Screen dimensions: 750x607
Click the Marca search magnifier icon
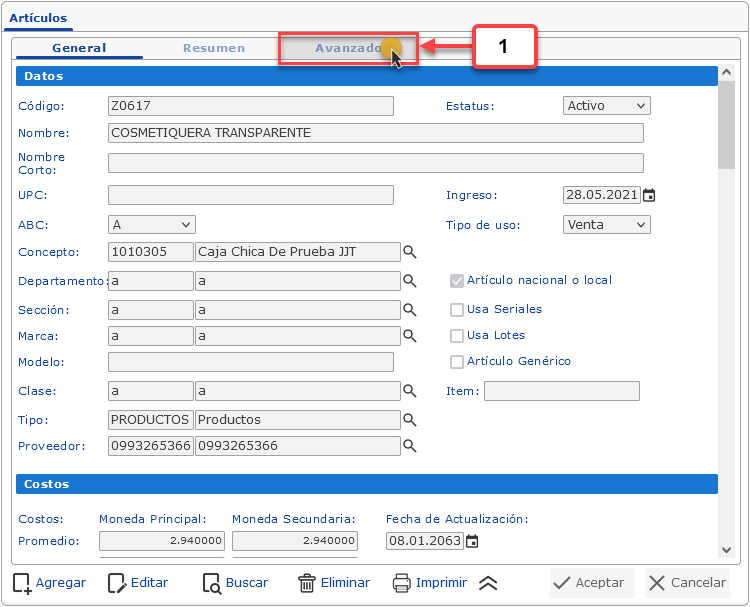(409, 337)
